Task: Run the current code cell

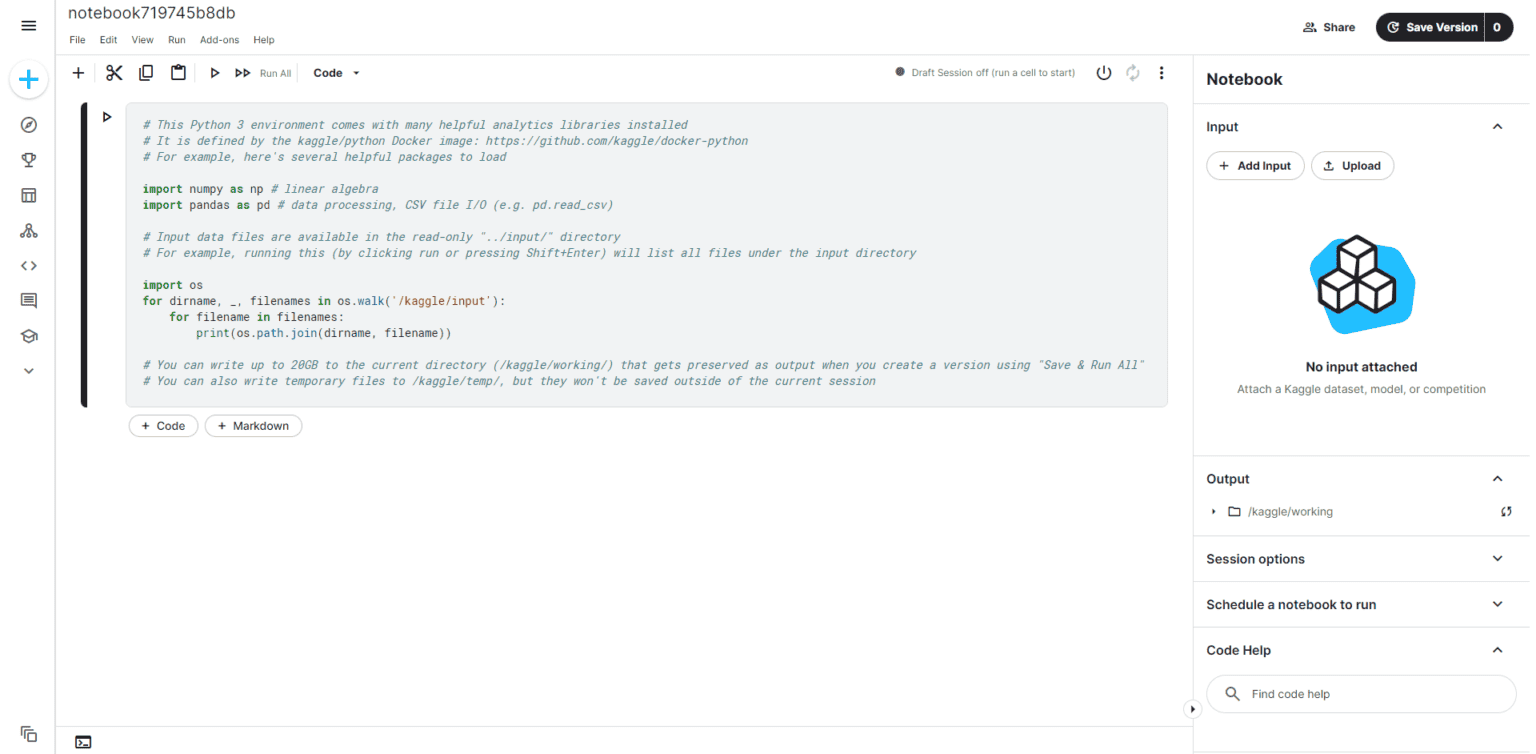Action: [x=214, y=72]
